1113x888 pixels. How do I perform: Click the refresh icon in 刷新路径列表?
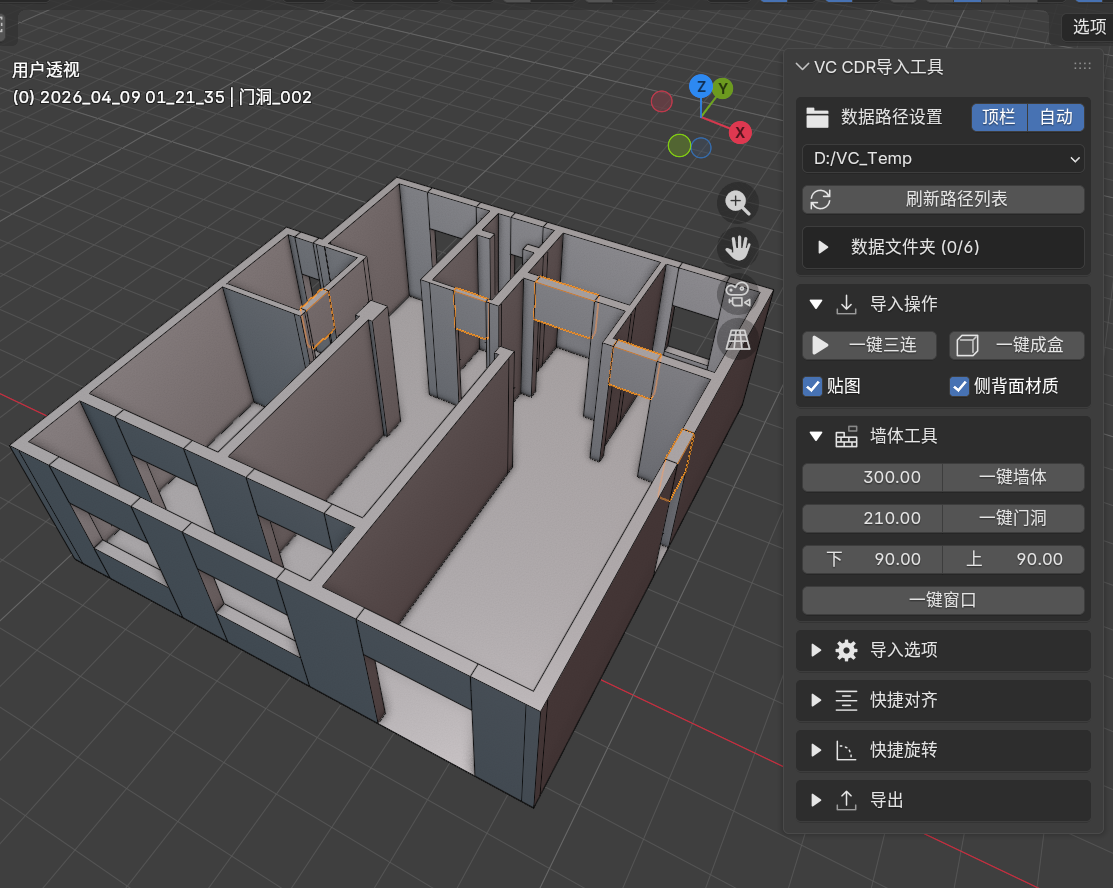pos(820,199)
